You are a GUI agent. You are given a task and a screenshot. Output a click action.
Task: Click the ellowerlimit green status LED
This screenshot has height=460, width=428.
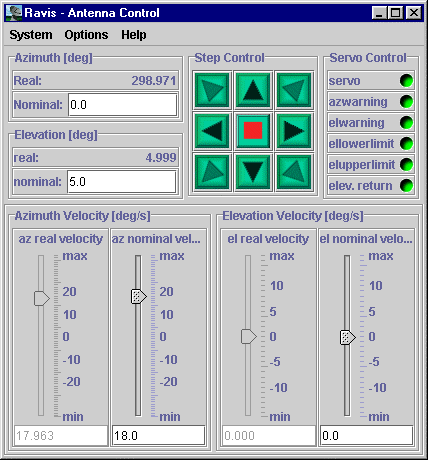click(x=406, y=144)
